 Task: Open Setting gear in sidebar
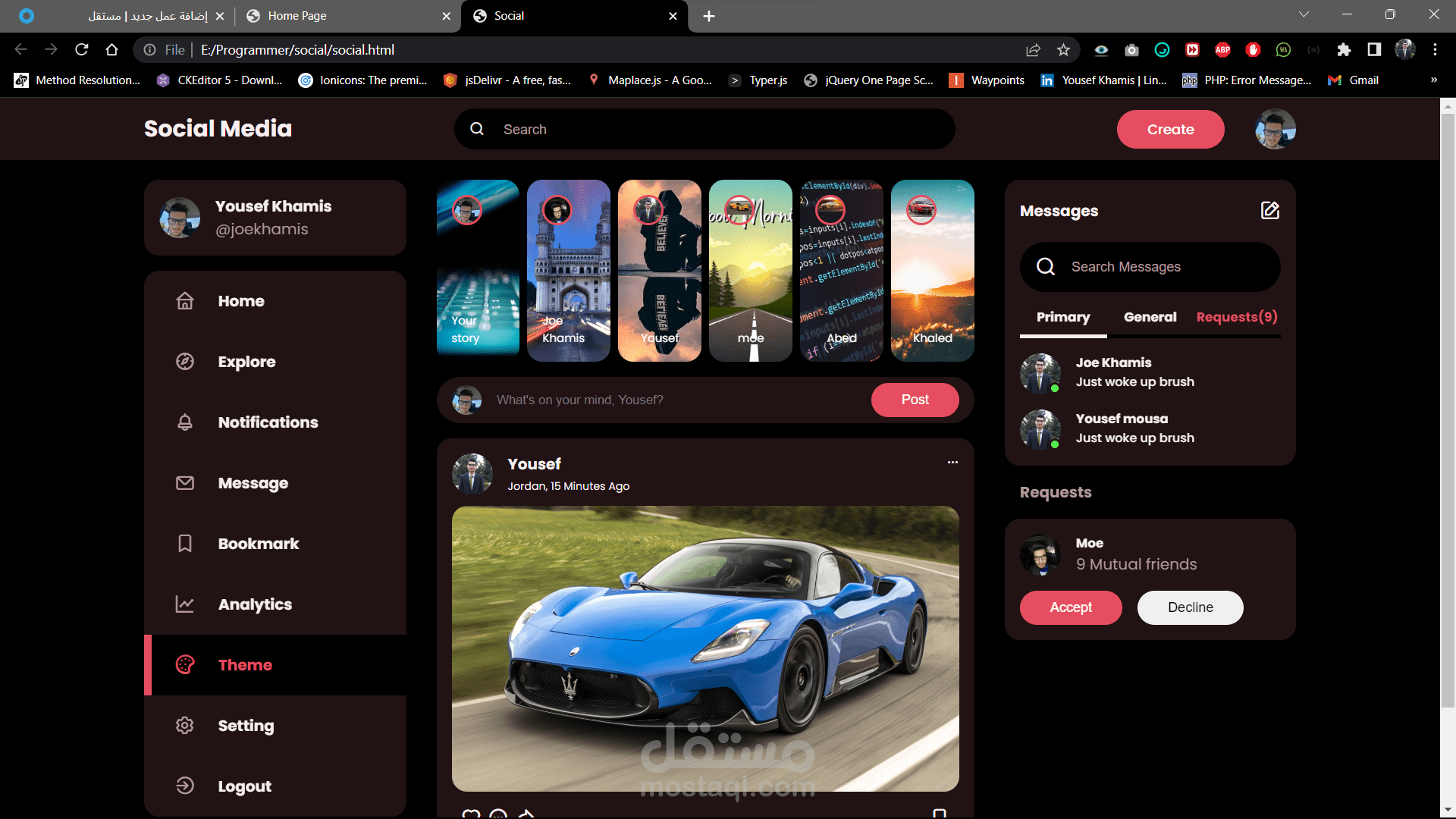(185, 726)
